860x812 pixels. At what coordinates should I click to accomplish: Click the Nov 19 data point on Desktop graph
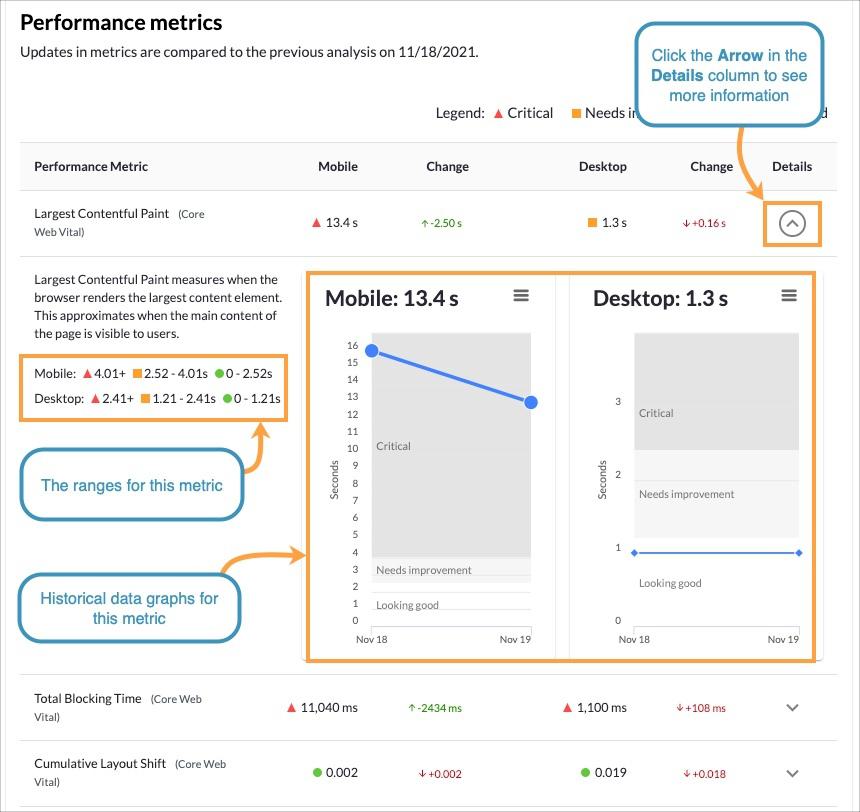(x=798, y=551)
